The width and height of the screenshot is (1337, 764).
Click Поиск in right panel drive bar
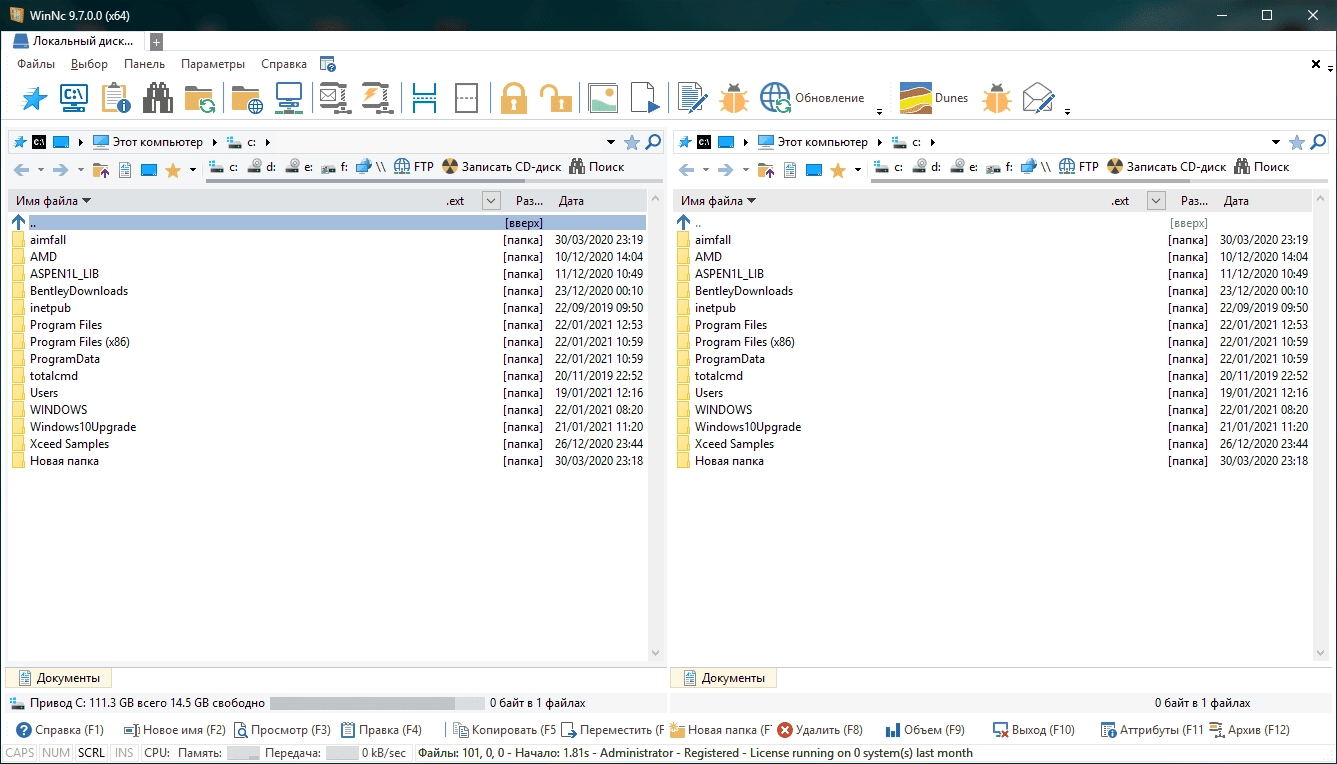[1261, 167]
